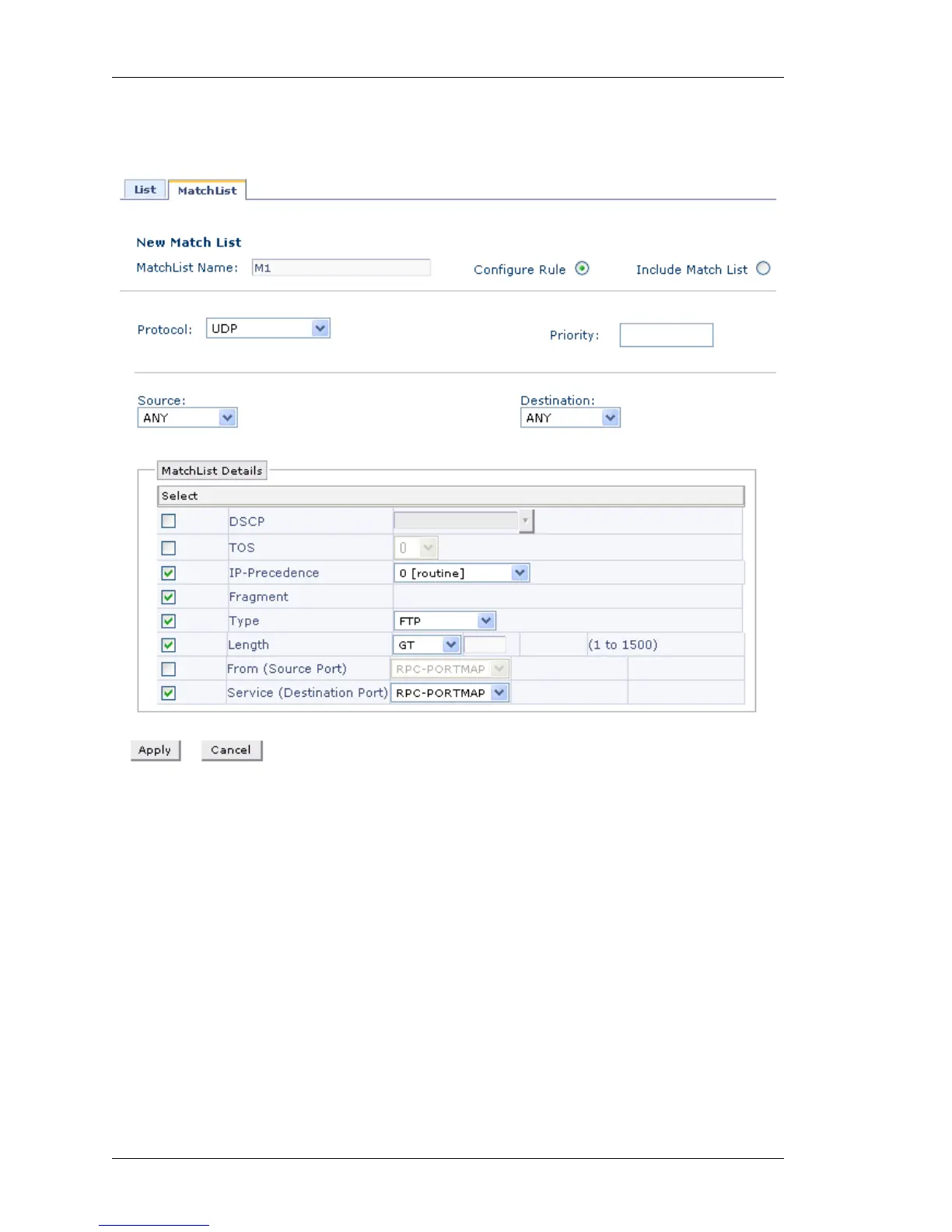Image resolution: width=952 pixels, height=1232 pixels.
Task: Uncheck the IP-Precedence checkbox
Action: 168,573
